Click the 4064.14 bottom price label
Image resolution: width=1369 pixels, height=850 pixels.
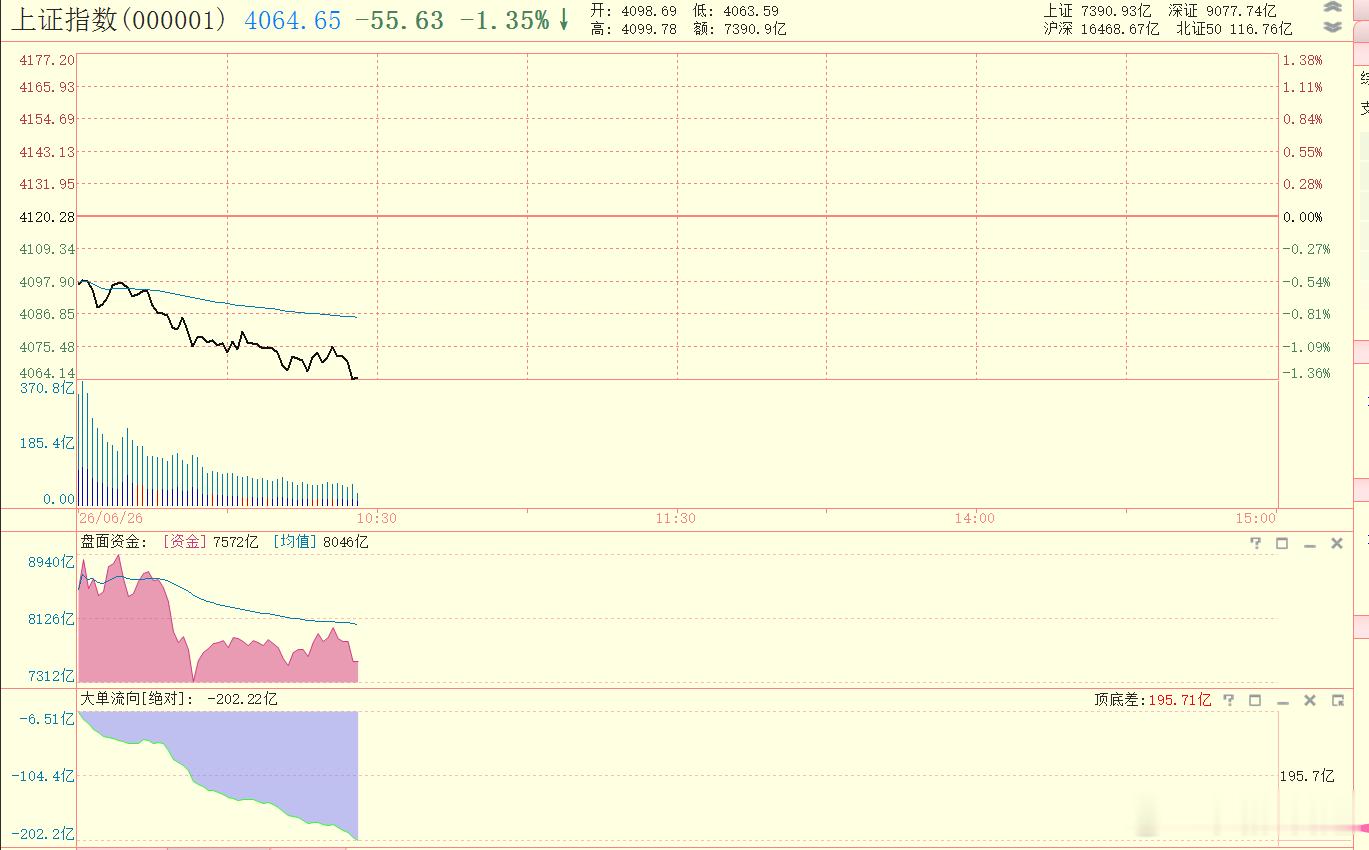[x=47, y=373]
